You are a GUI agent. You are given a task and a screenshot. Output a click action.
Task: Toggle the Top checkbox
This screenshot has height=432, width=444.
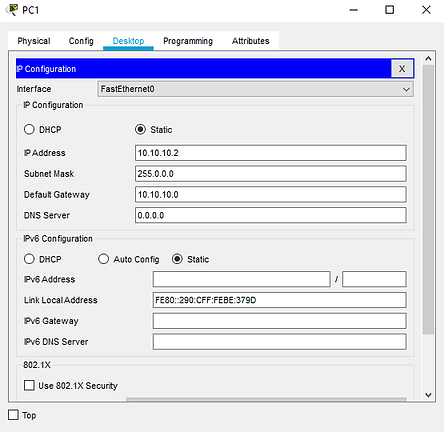(13, 415)
